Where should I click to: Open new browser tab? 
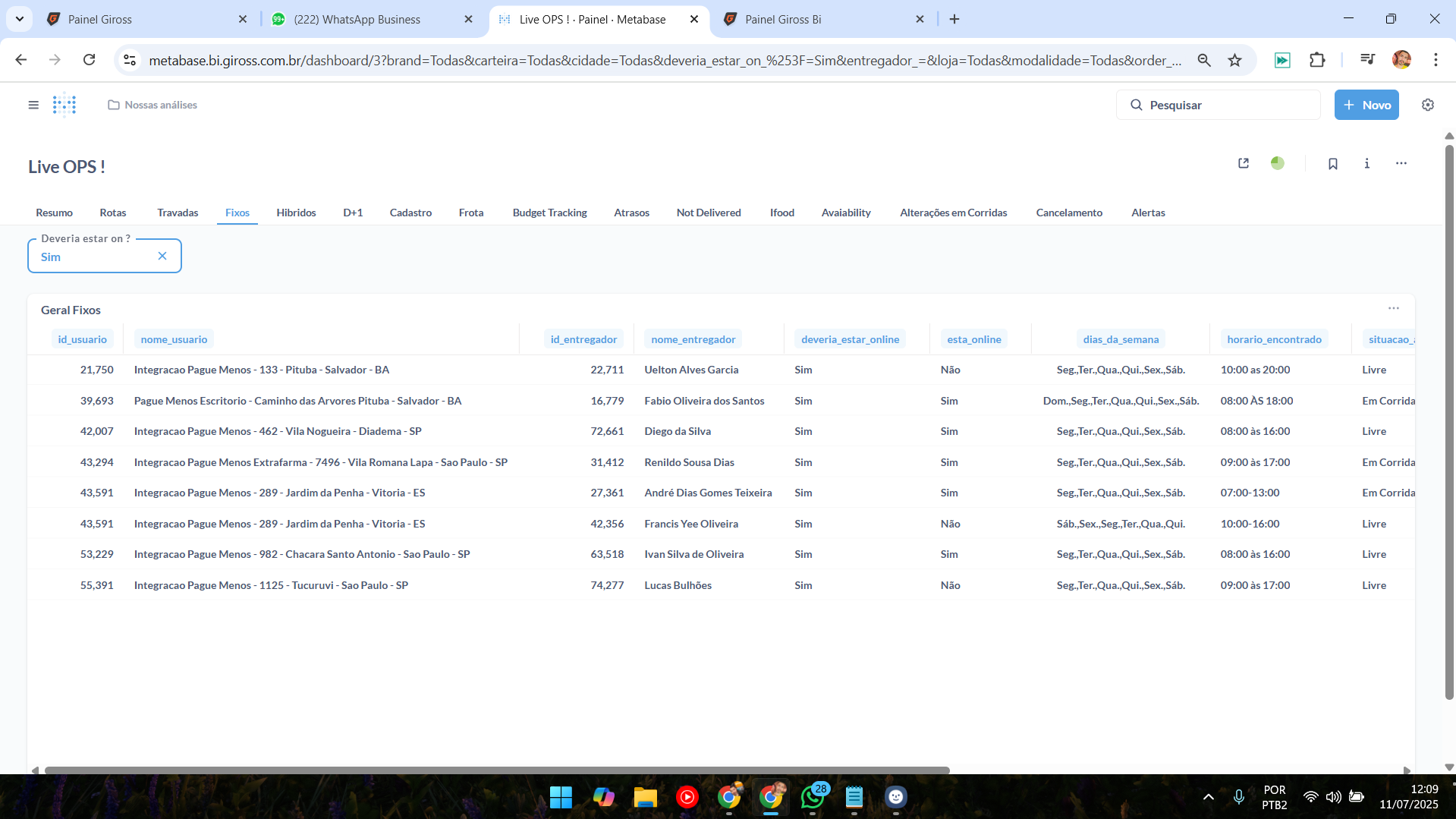point(954,19)
